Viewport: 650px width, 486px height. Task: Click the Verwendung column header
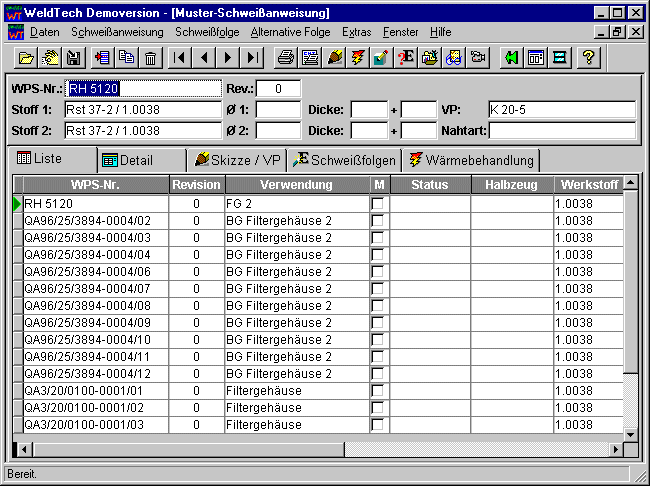(297, 185)
